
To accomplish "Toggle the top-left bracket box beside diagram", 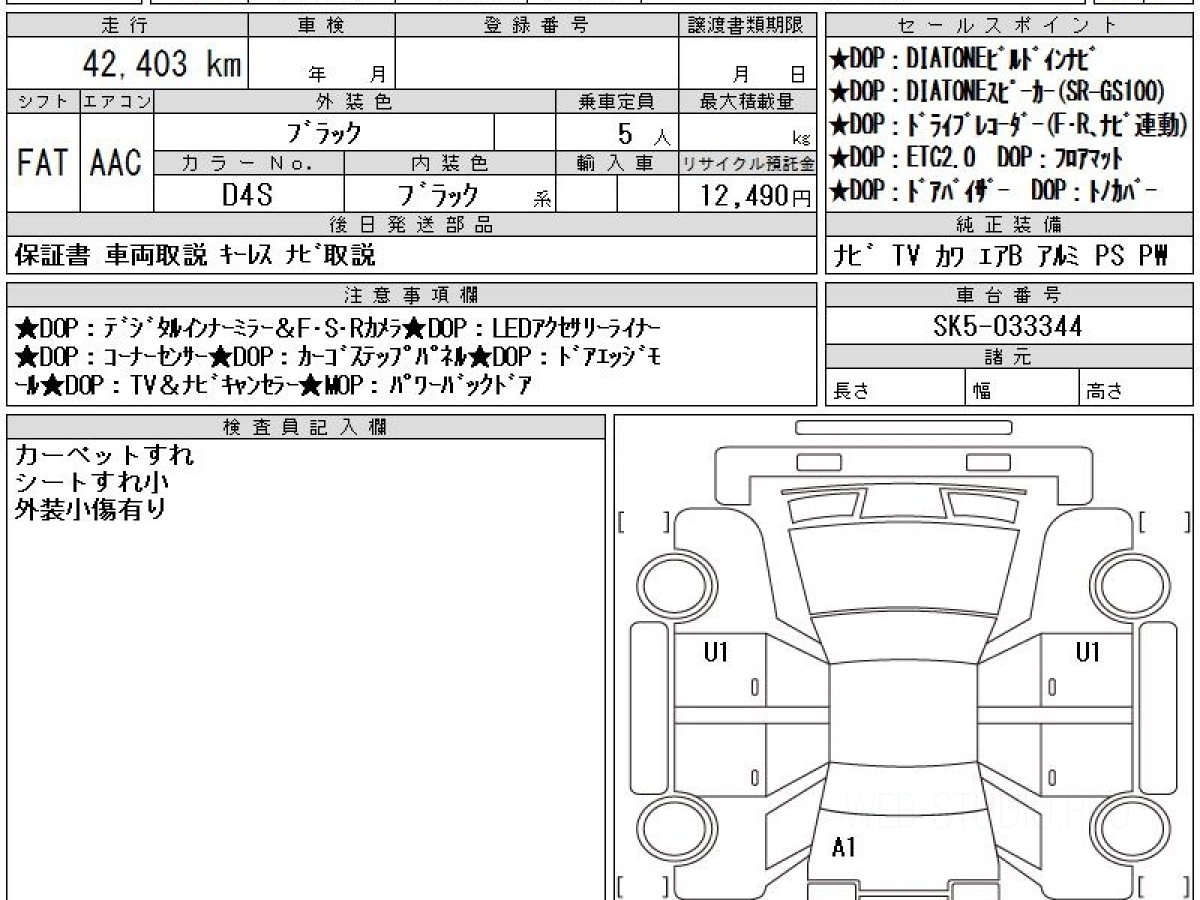I will pos(644,522).
